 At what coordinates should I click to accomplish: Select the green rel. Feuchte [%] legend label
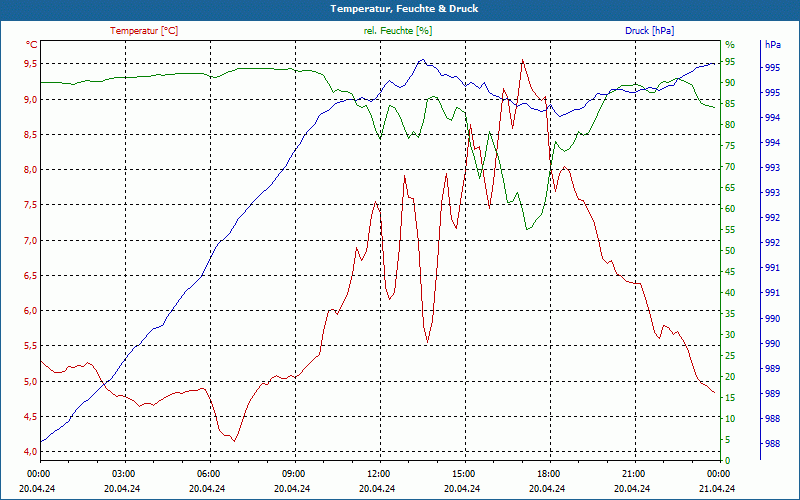click(x=397, y=31)
